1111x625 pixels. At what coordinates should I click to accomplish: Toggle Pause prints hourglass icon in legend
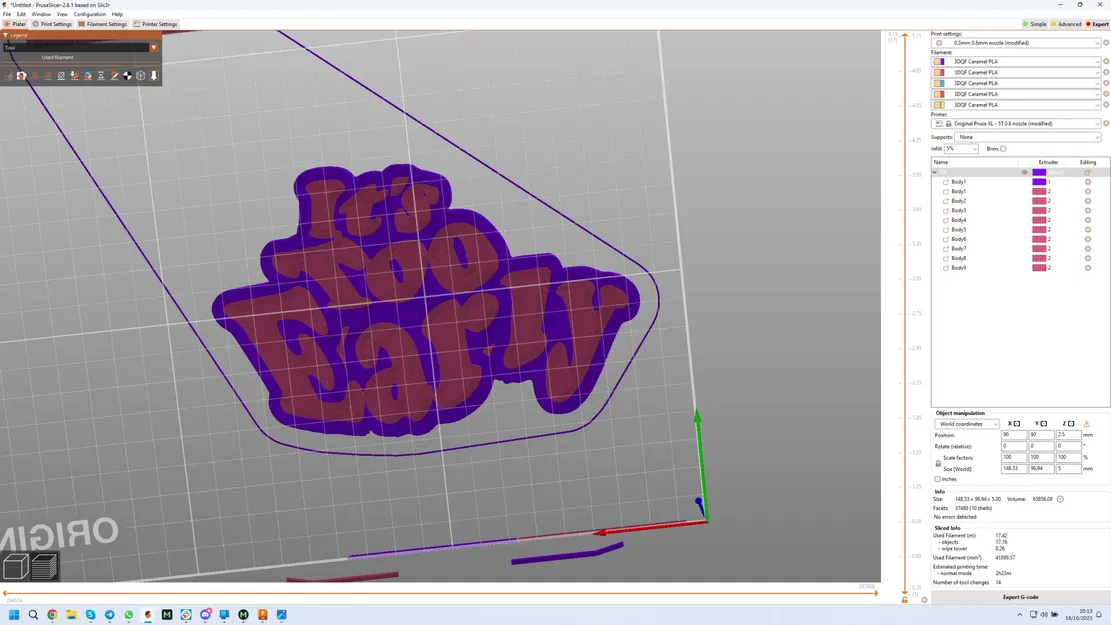click(101, 76)
